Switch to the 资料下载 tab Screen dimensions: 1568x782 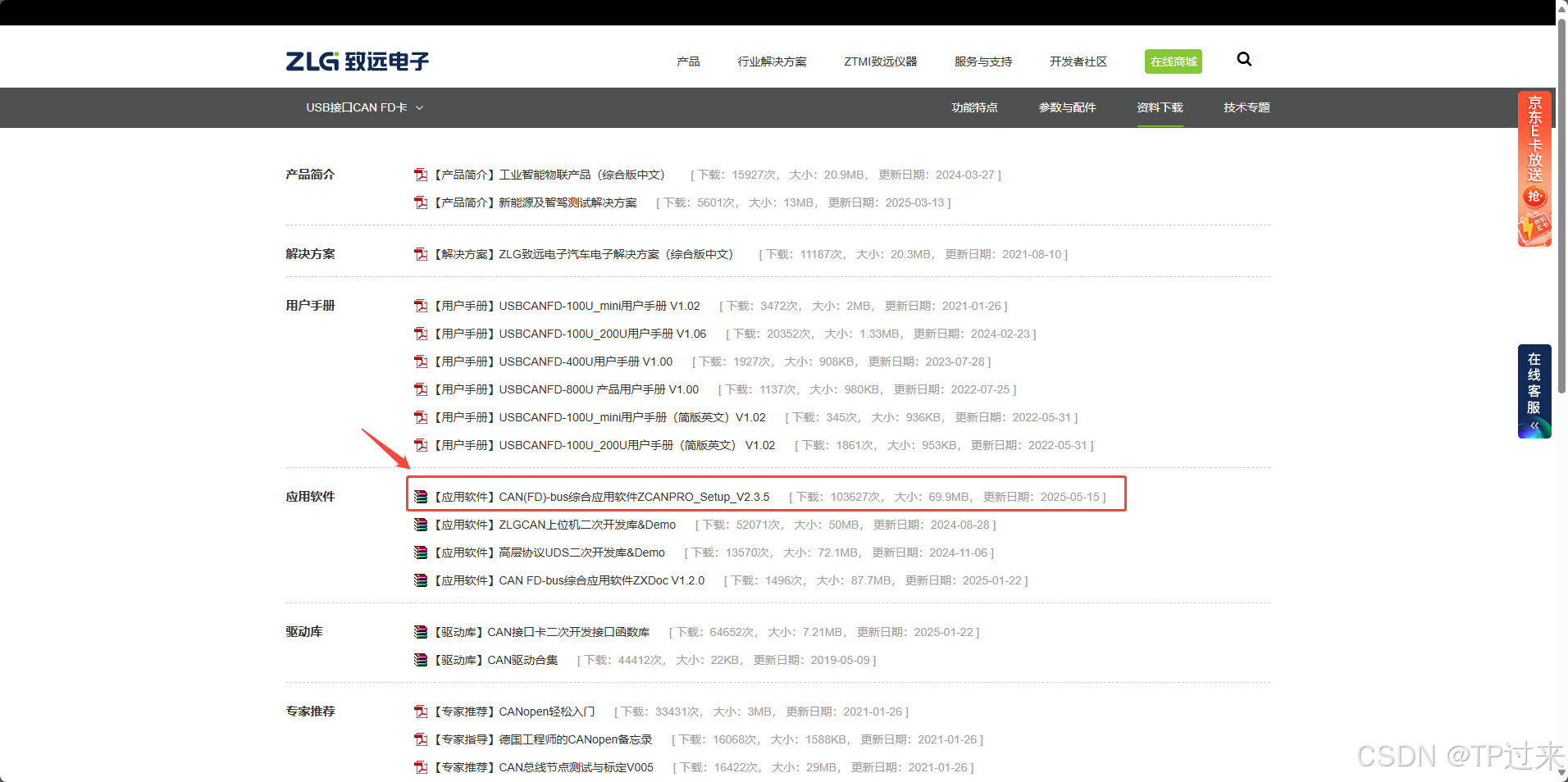coord(1160,107)
